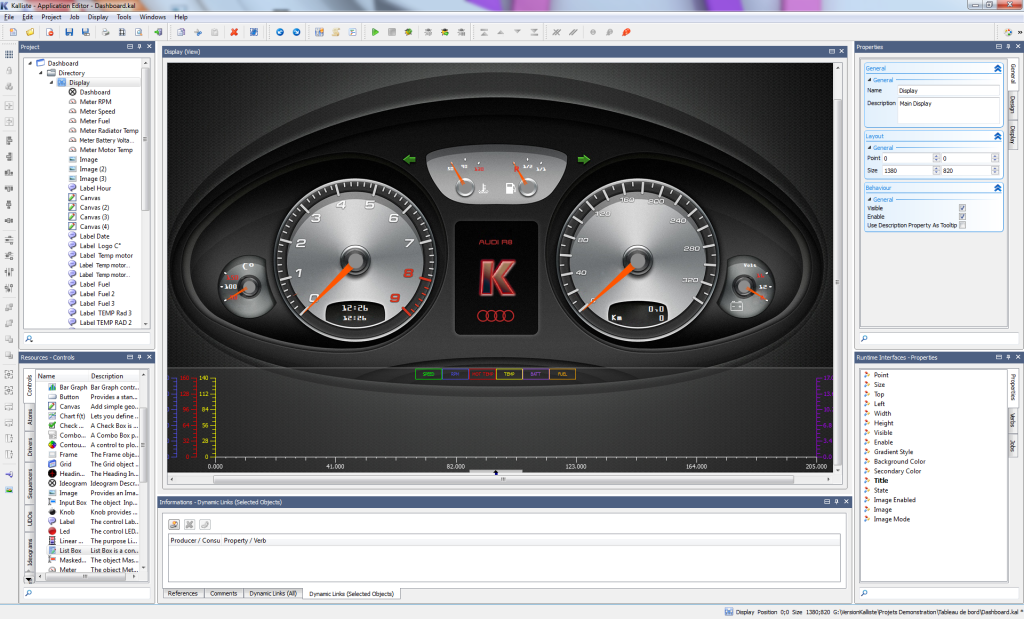This screenshot has height=619, width=1024.
Task: Click the New document toolbar icon
Action: tap(13, 32)
